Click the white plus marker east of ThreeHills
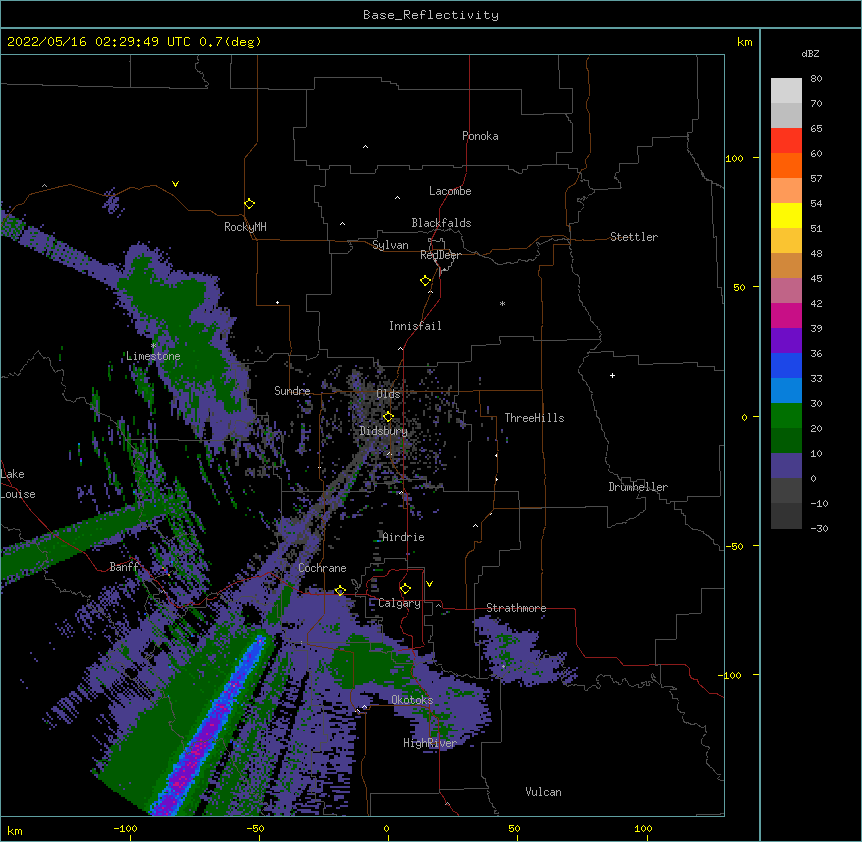 [x=612, y=375]
